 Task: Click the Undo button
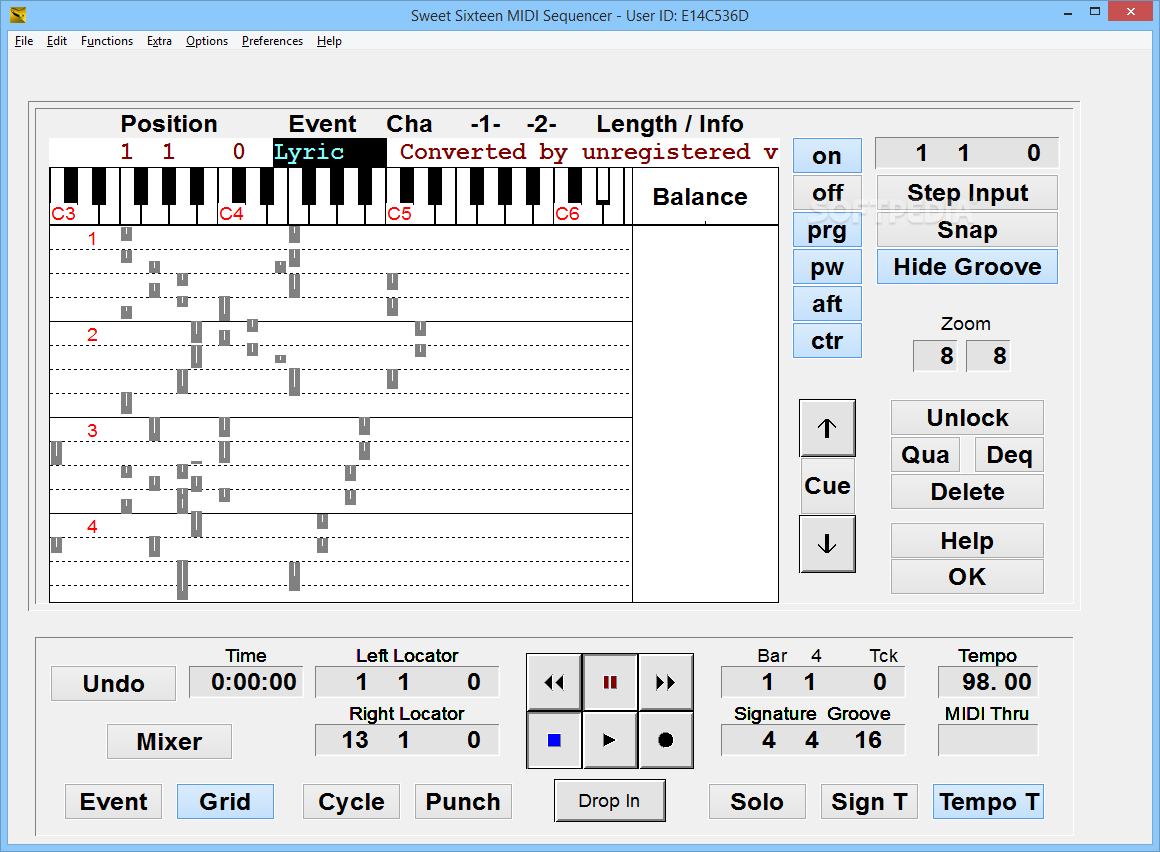(x=113, y=683)
